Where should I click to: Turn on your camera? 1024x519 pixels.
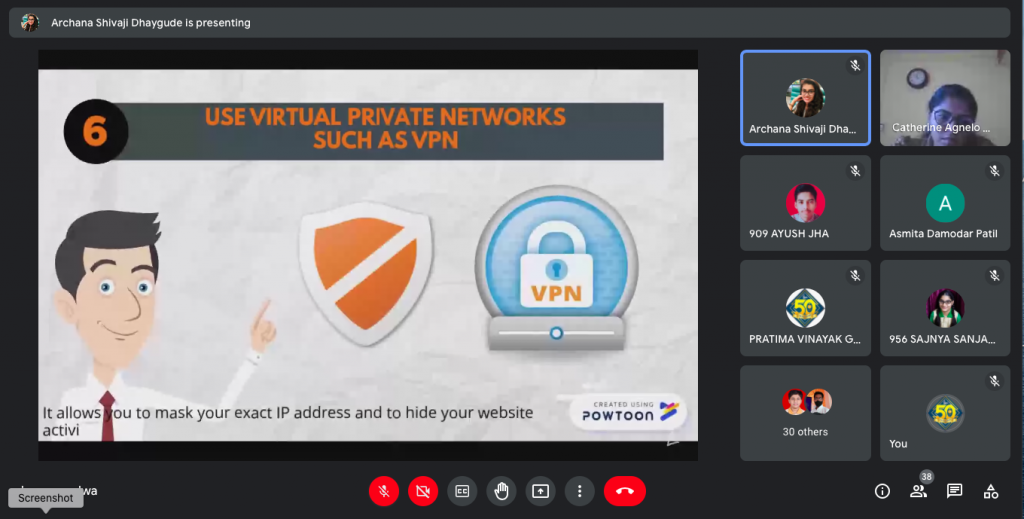[x=423, y=491]
